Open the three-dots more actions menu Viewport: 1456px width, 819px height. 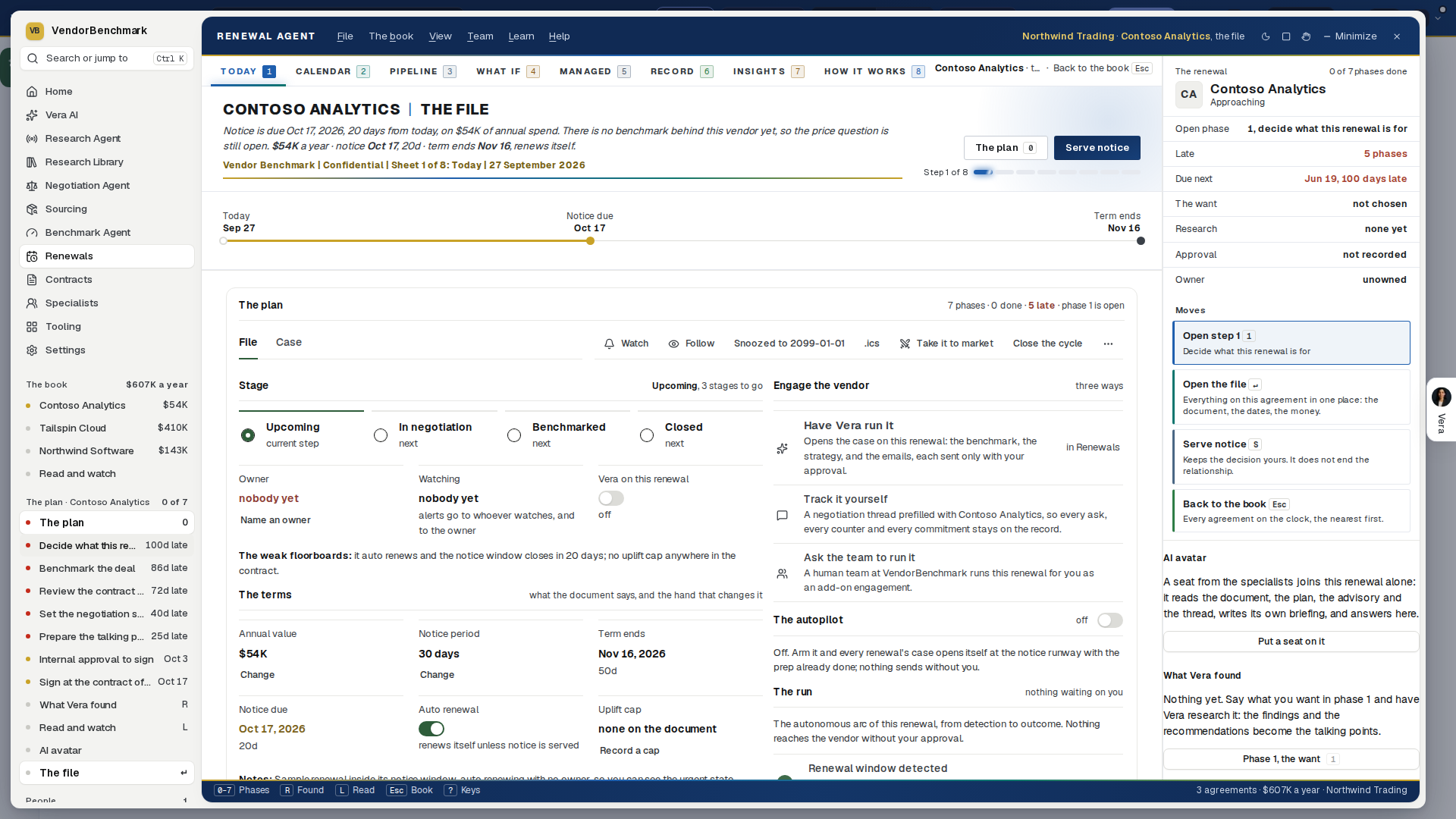[1108, 344]
